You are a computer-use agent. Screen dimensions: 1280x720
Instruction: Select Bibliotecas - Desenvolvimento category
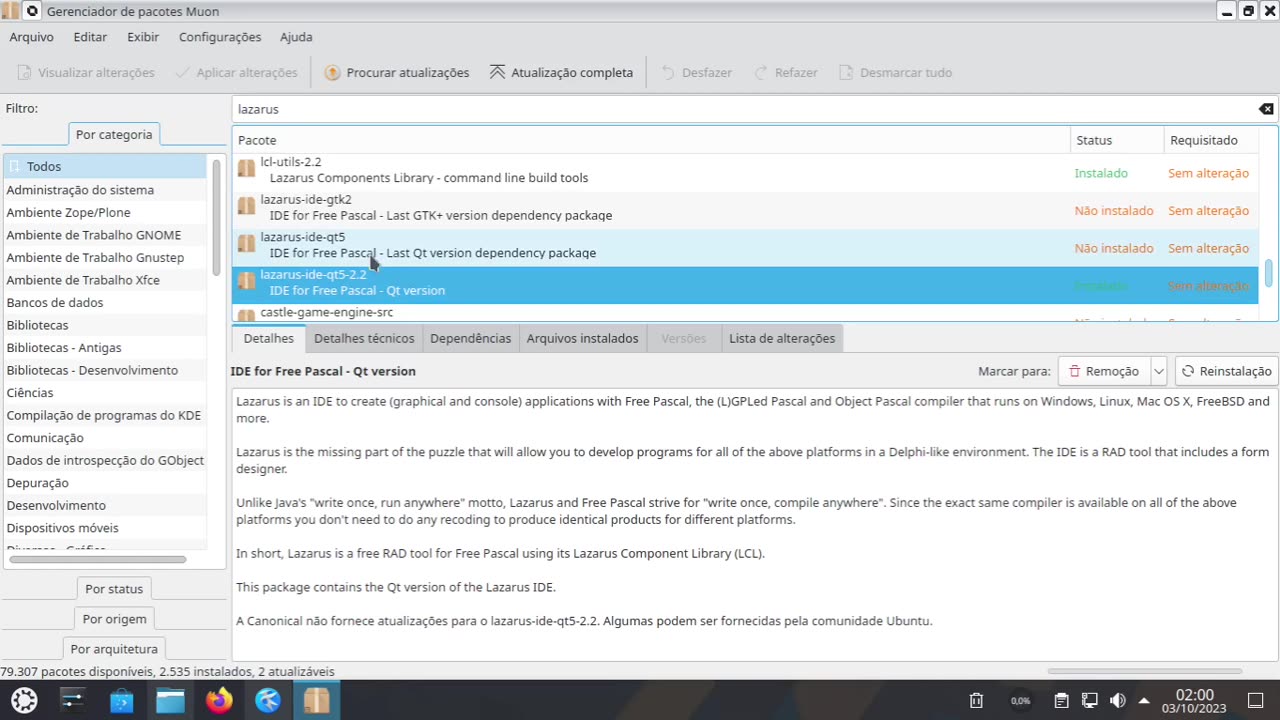(x=105, y=370)
